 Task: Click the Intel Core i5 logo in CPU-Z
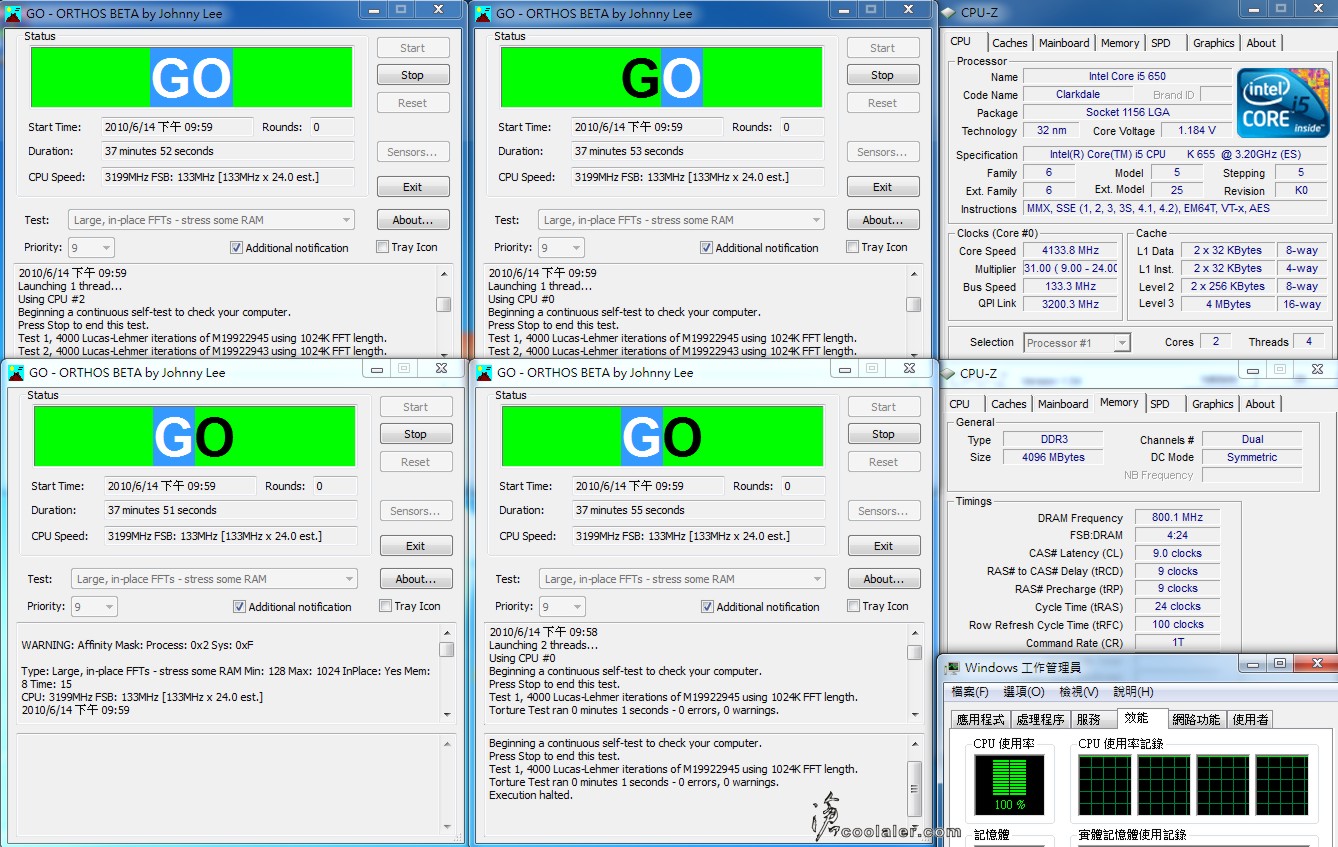coord(1283,103)
